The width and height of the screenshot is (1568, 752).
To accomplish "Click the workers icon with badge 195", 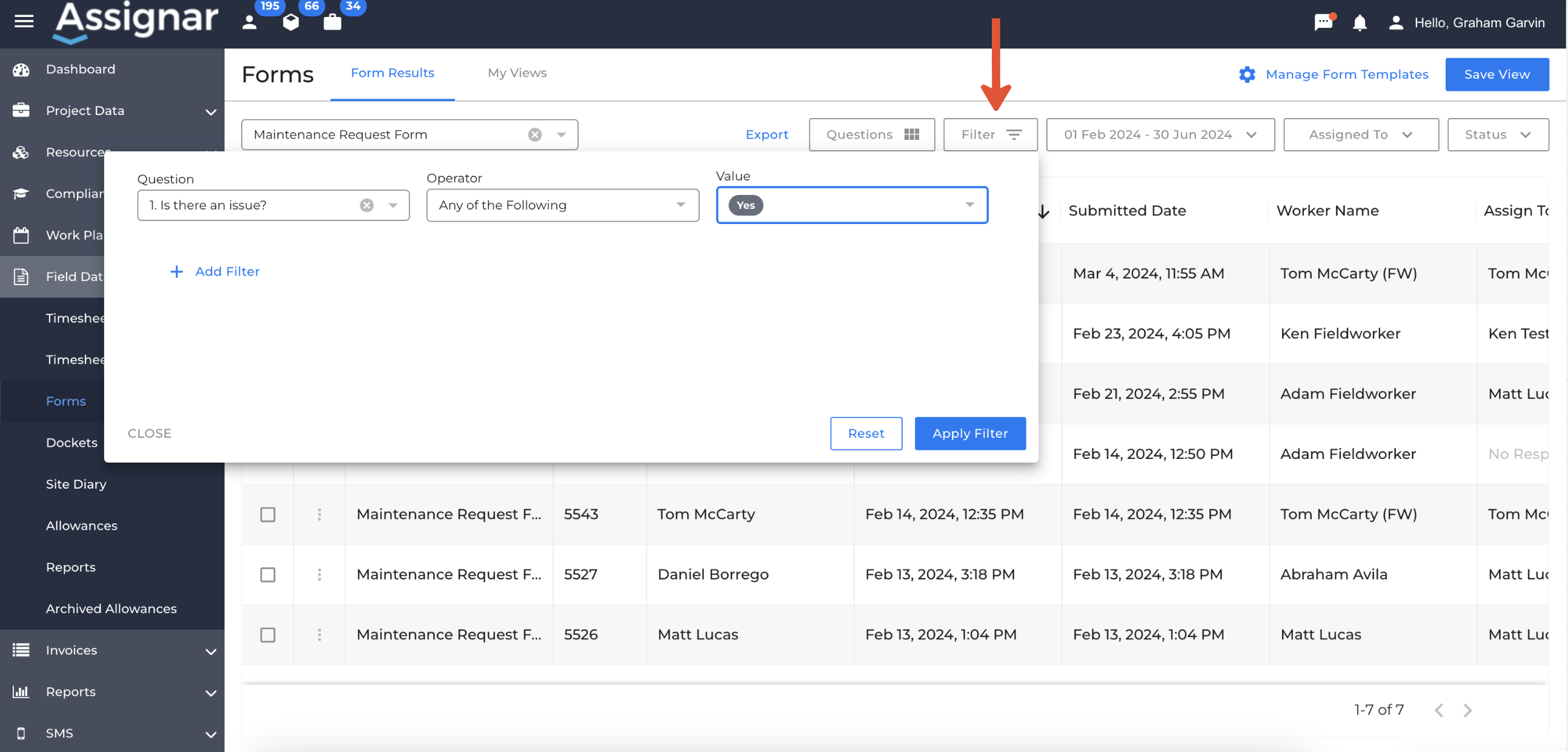I will (250, 22).
